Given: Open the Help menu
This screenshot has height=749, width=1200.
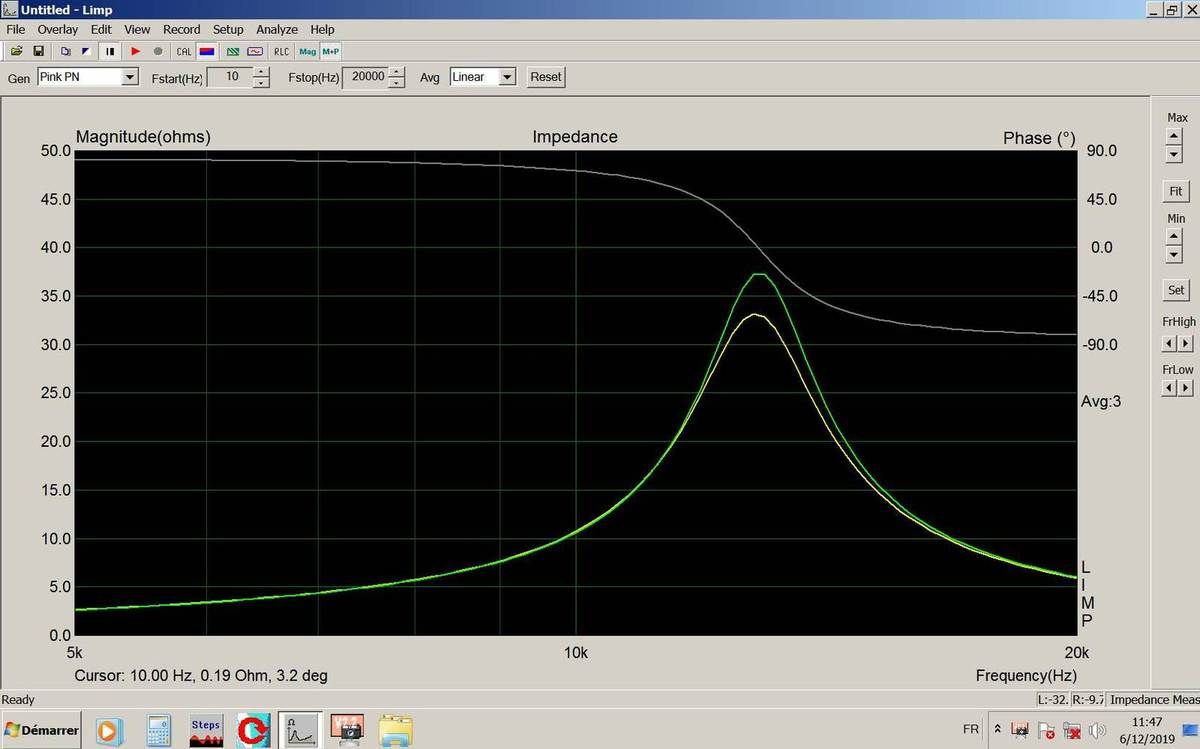Looking at the screenshot, I should tap(322, 30).
